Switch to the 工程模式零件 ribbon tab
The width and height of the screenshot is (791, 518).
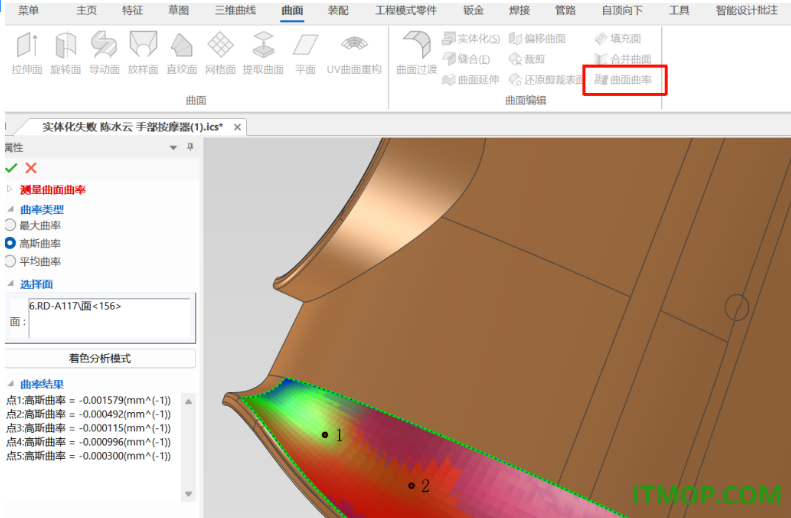click(x=406, y=10)
